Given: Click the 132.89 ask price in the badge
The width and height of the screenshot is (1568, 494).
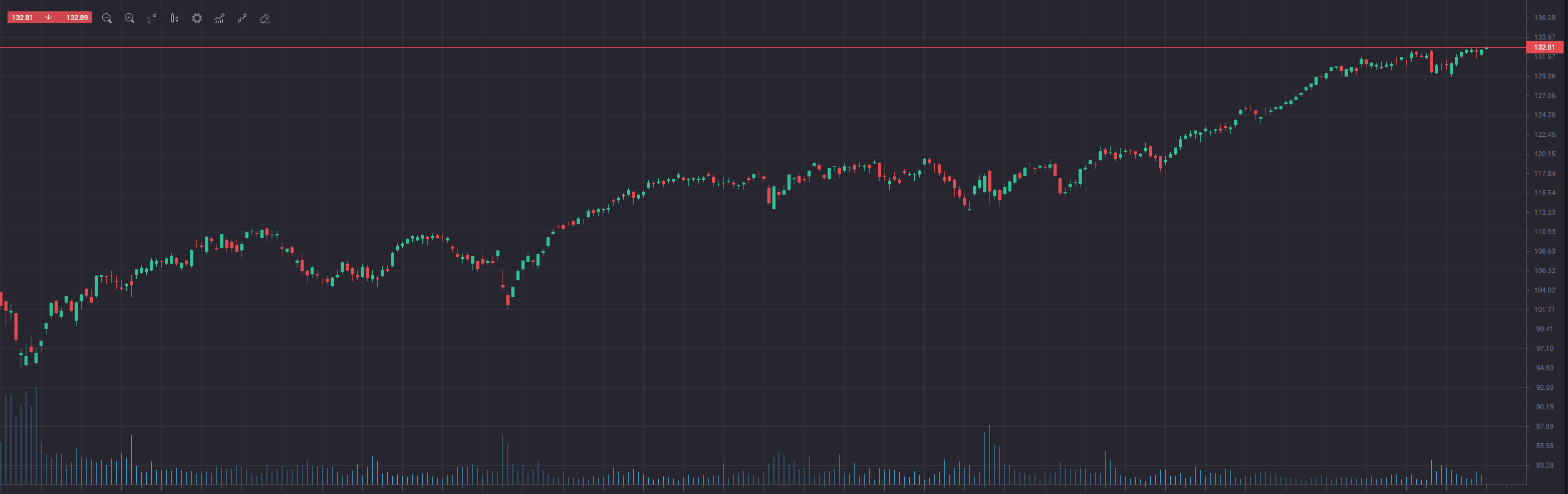Looking at the screenshot, I should [x=77, y=18].
